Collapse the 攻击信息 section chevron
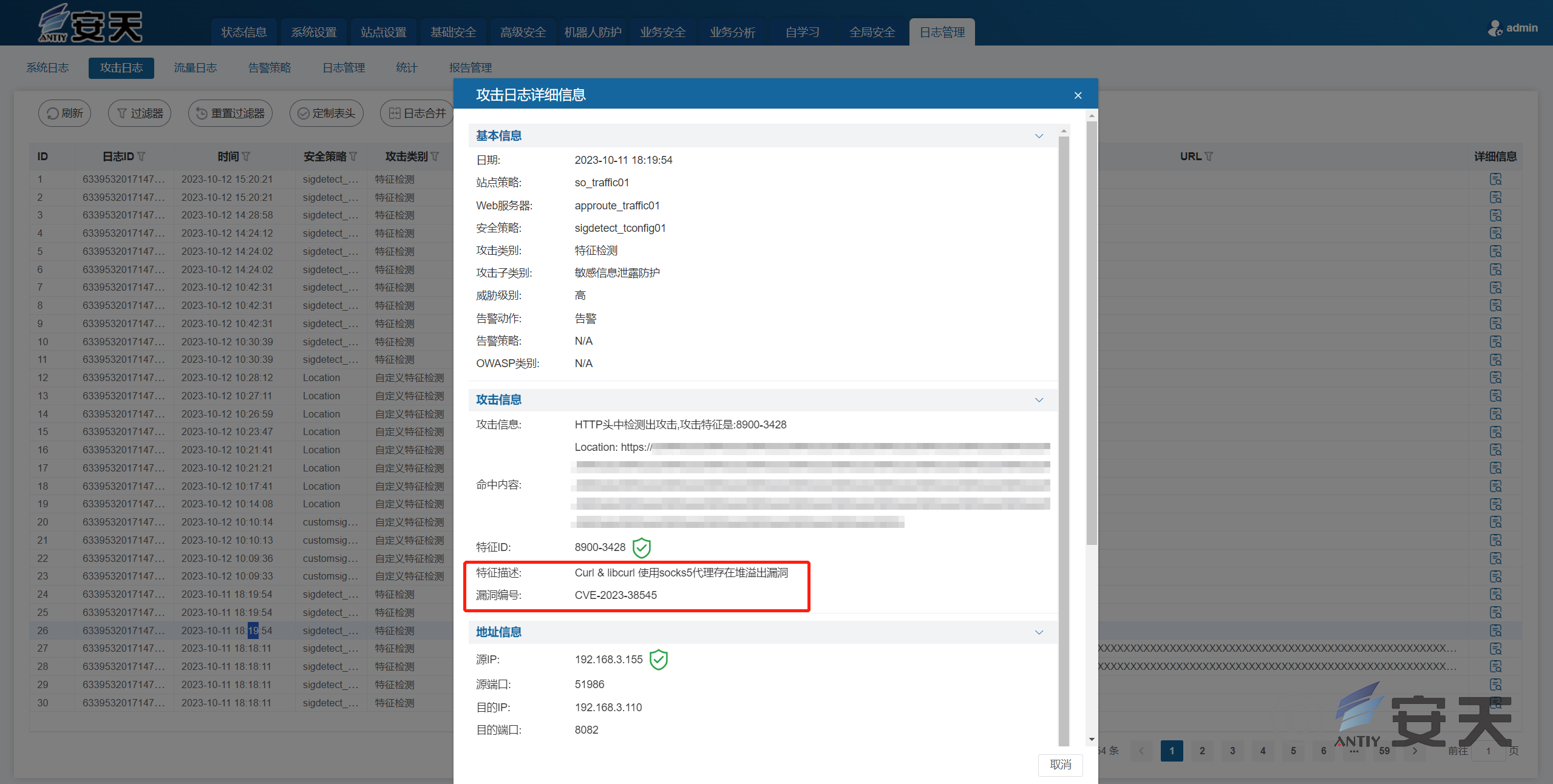 (x=1039, y=400)
